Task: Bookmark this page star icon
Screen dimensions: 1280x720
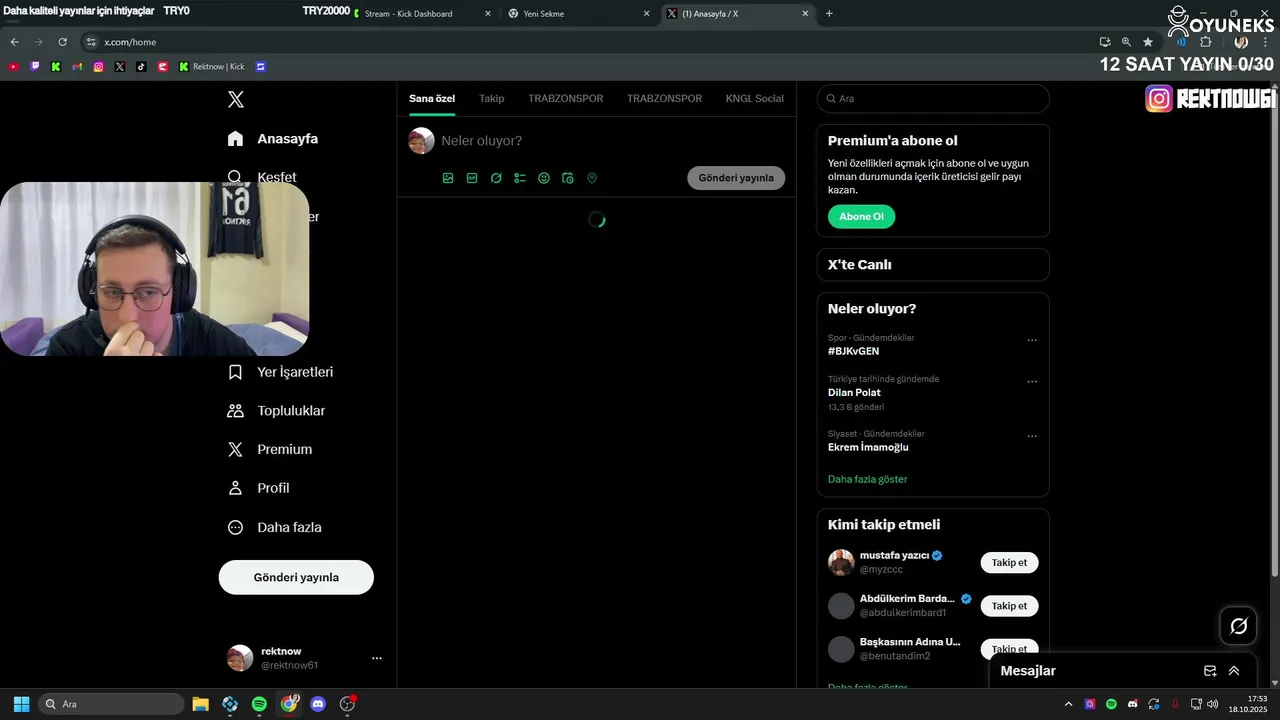Action: [x=1148, y=42]
